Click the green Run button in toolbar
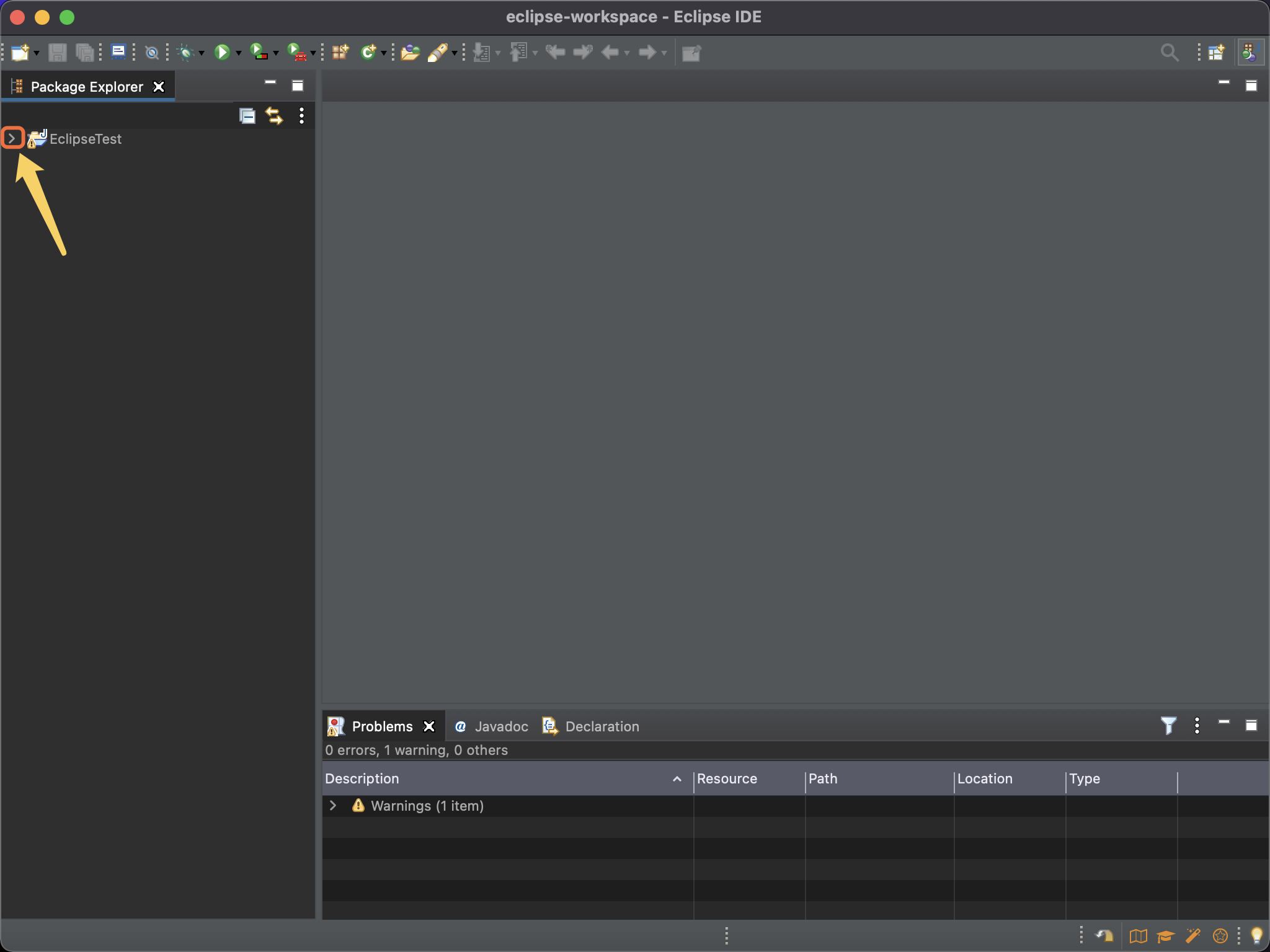Screen dimensions: 1270x952 point(221,53)
